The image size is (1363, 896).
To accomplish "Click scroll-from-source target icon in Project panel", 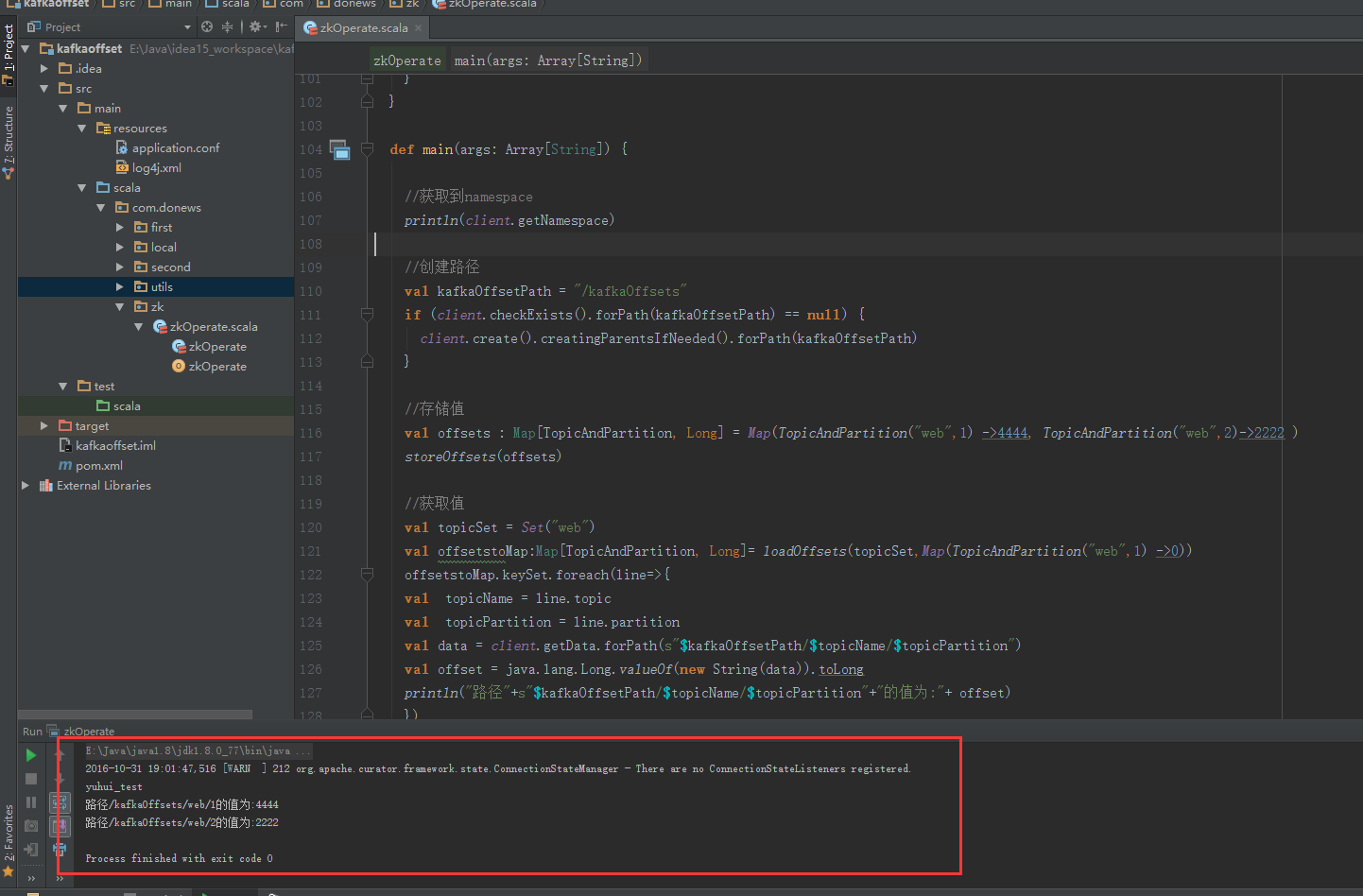I will tap(207, 26).
